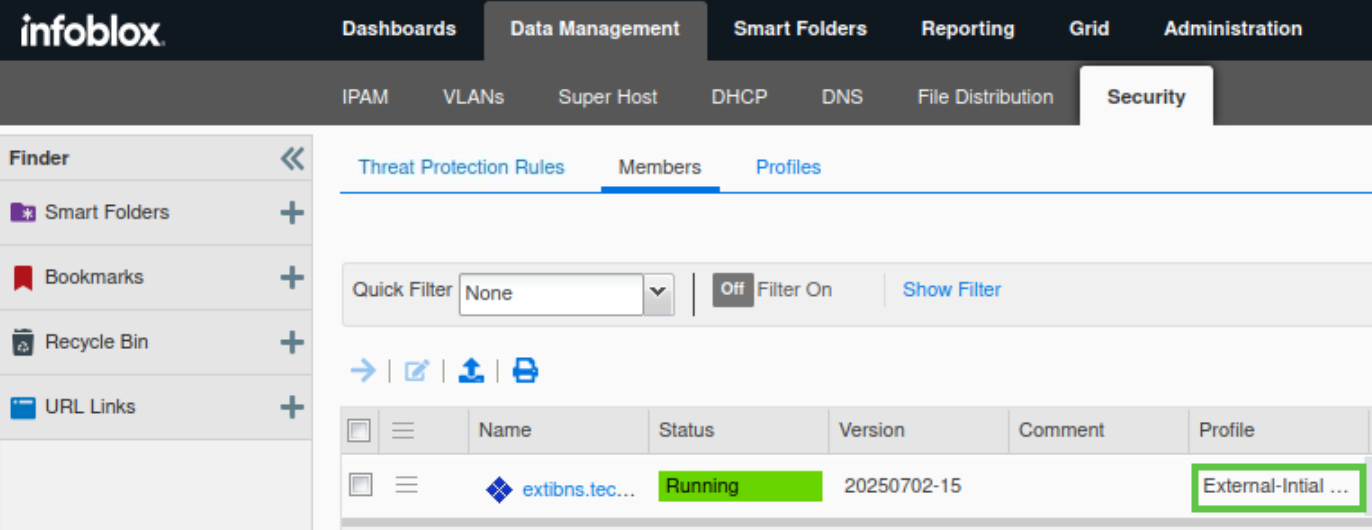Open the Quick Filter dropdown
Viewport: 1372px width, 530px height.
(657, 293)
